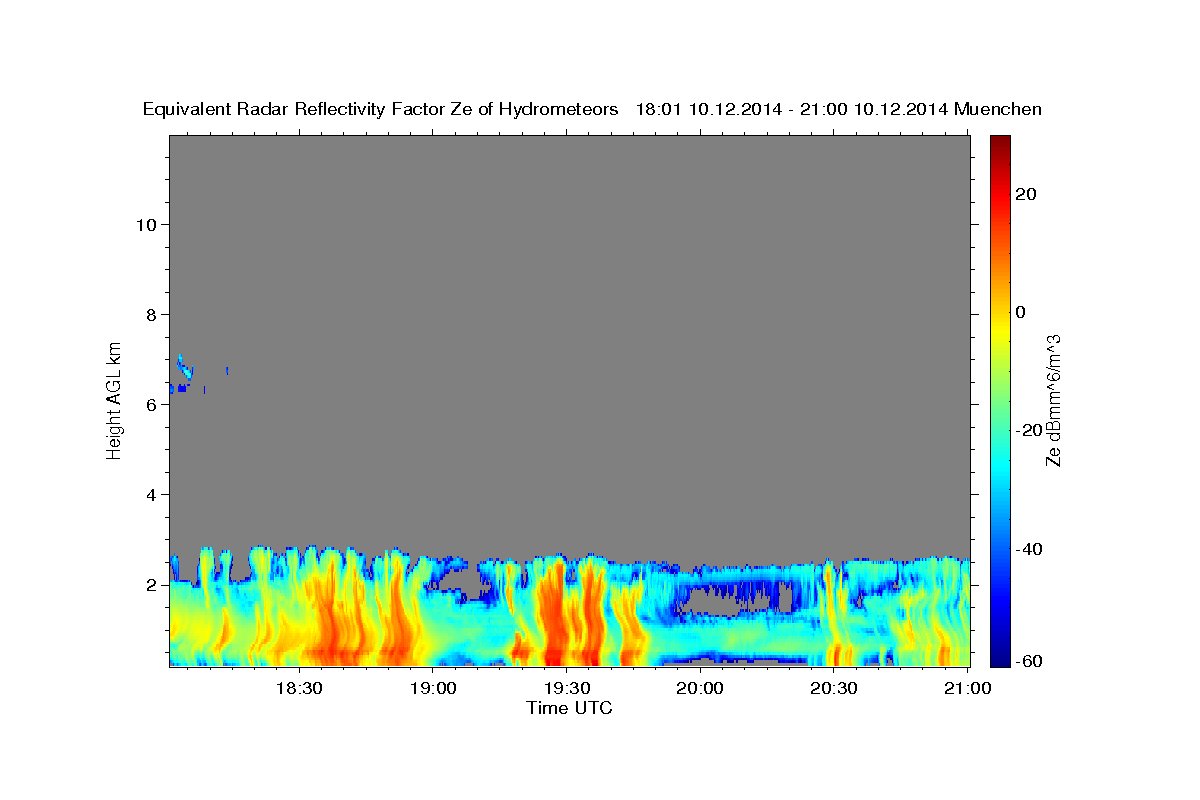Viewport: 1200px width, 800px height.
Task: Click the height tick label '8'
Action: point(149,315)
